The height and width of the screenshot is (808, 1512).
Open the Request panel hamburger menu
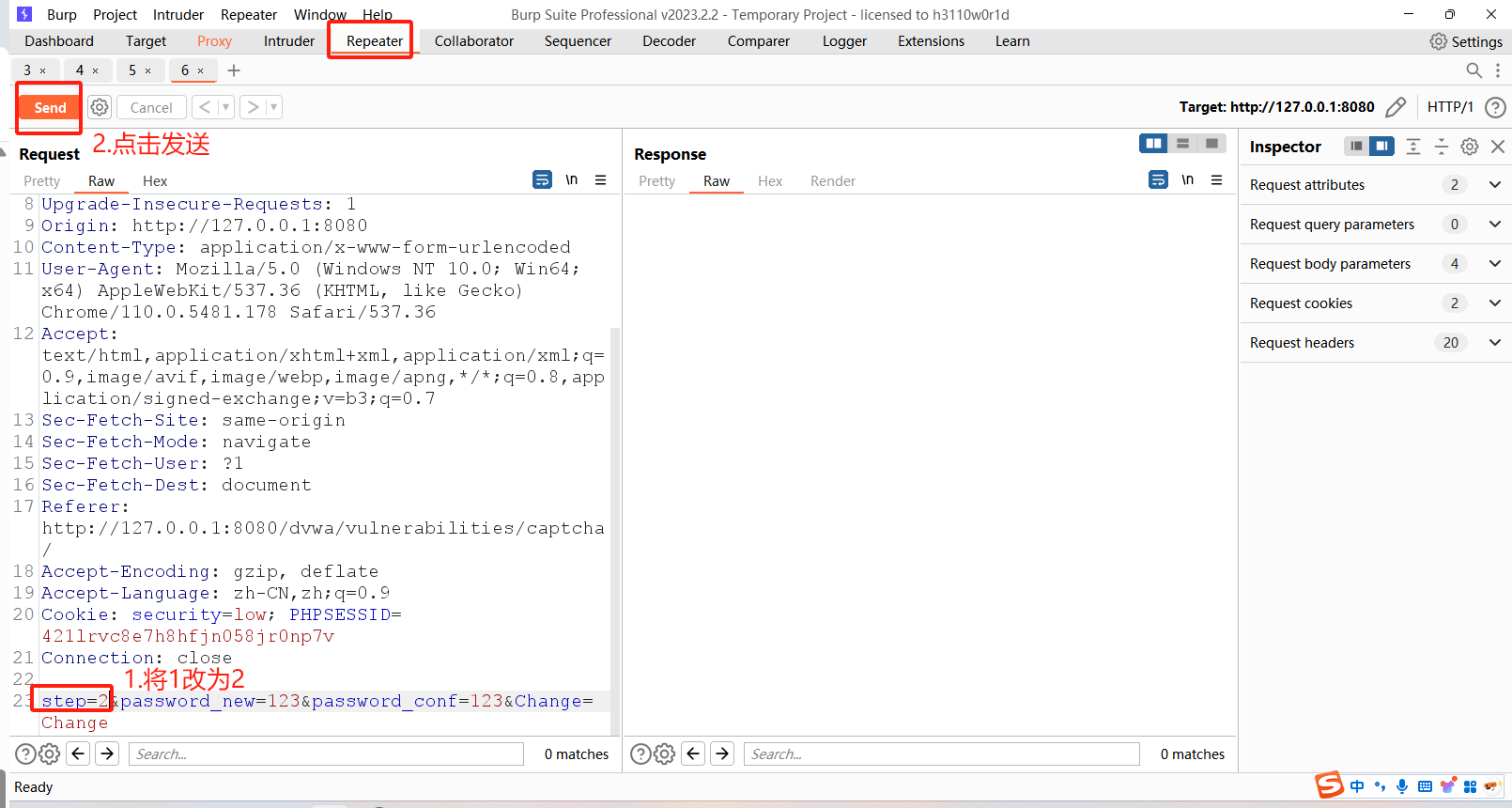point(600,179)
